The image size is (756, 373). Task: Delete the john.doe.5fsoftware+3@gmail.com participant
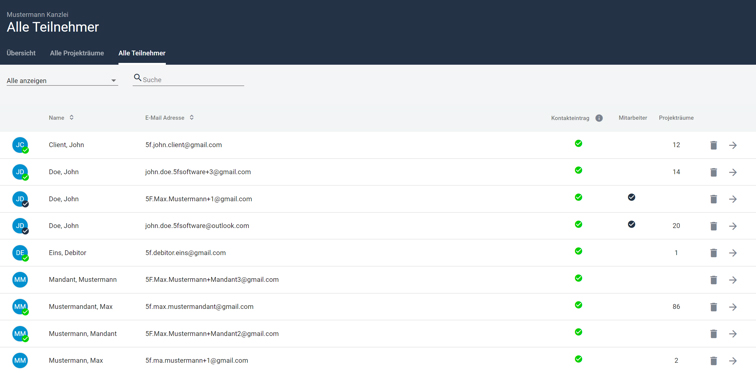pos(714,172)
